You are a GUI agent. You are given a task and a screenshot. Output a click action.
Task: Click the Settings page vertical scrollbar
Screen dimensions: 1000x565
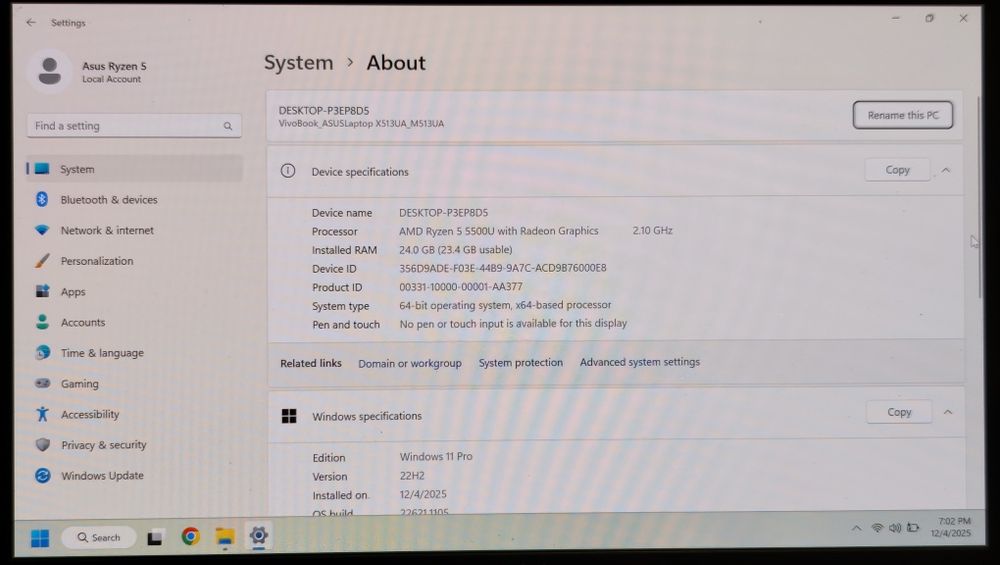980,198
